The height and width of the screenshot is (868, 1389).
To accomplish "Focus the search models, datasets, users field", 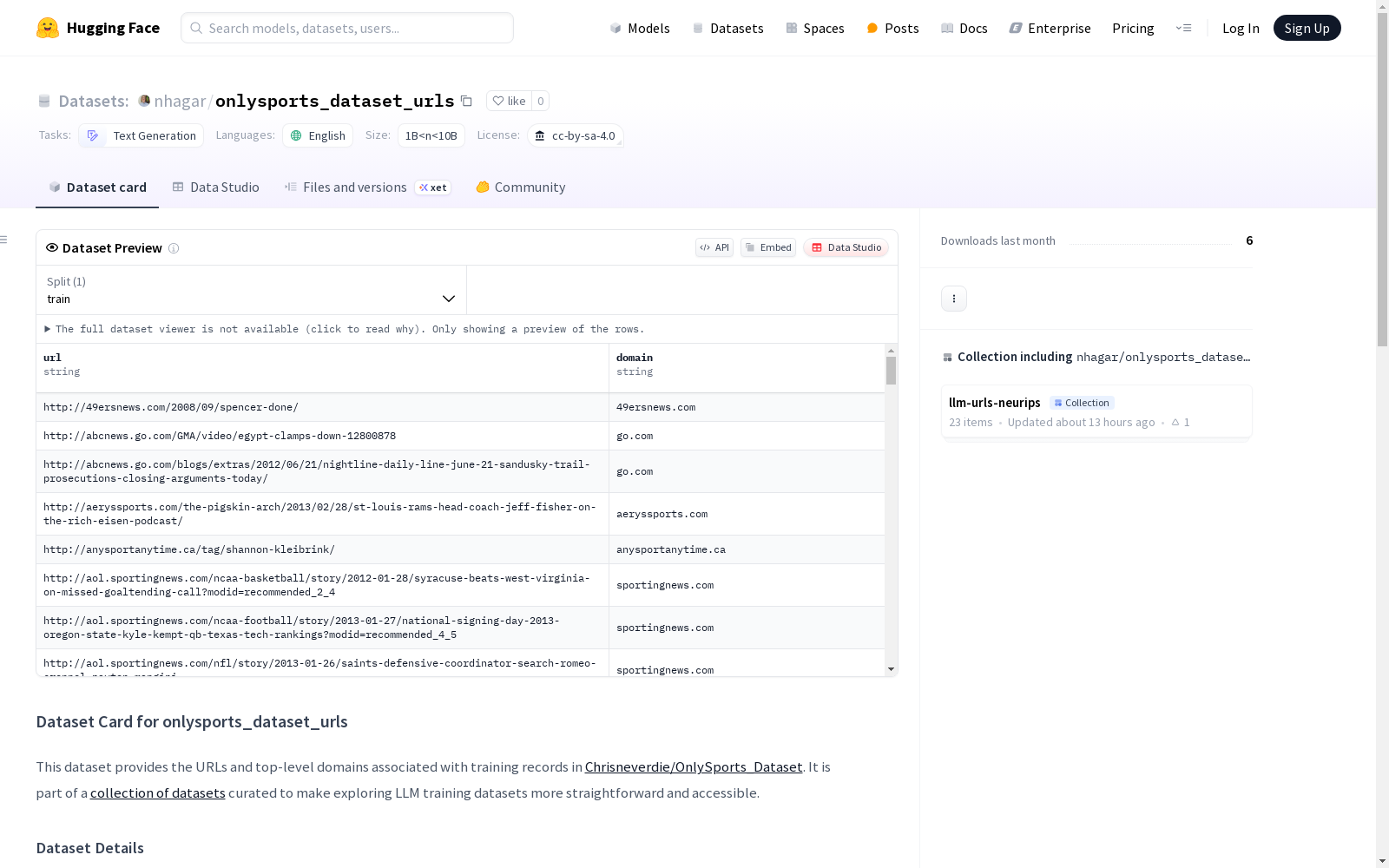I will (347, 28).
